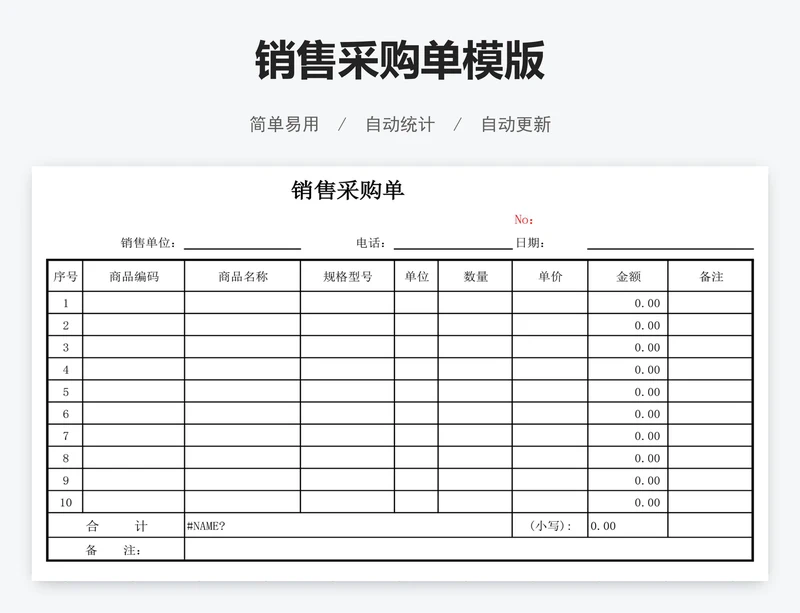Click the 0.00 amount in row 8
Viewport: 800px width, 613px height.
pyautogui.click(x=647, y=458)
